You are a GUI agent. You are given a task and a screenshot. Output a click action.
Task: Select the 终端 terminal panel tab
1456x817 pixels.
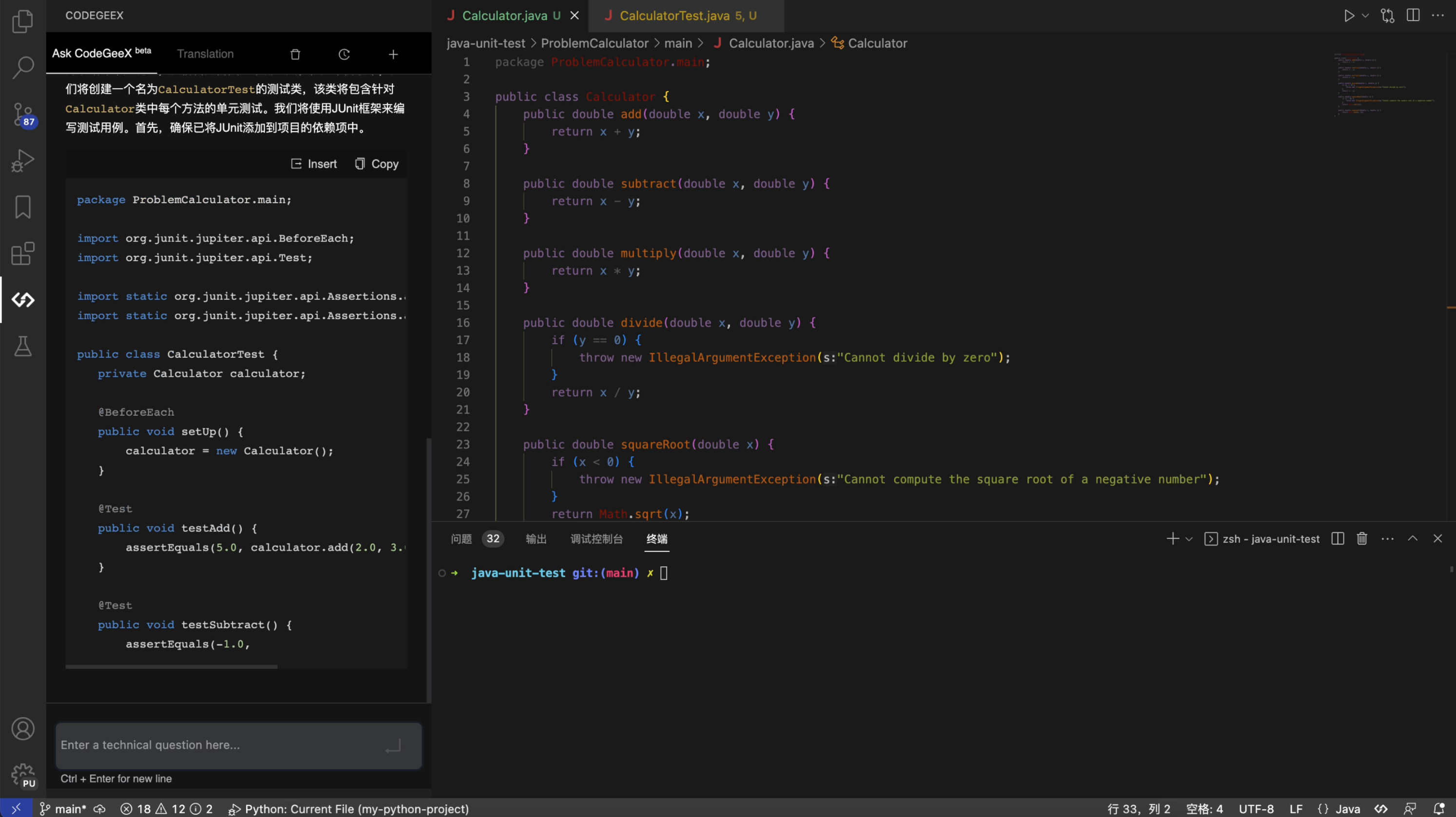657,539
